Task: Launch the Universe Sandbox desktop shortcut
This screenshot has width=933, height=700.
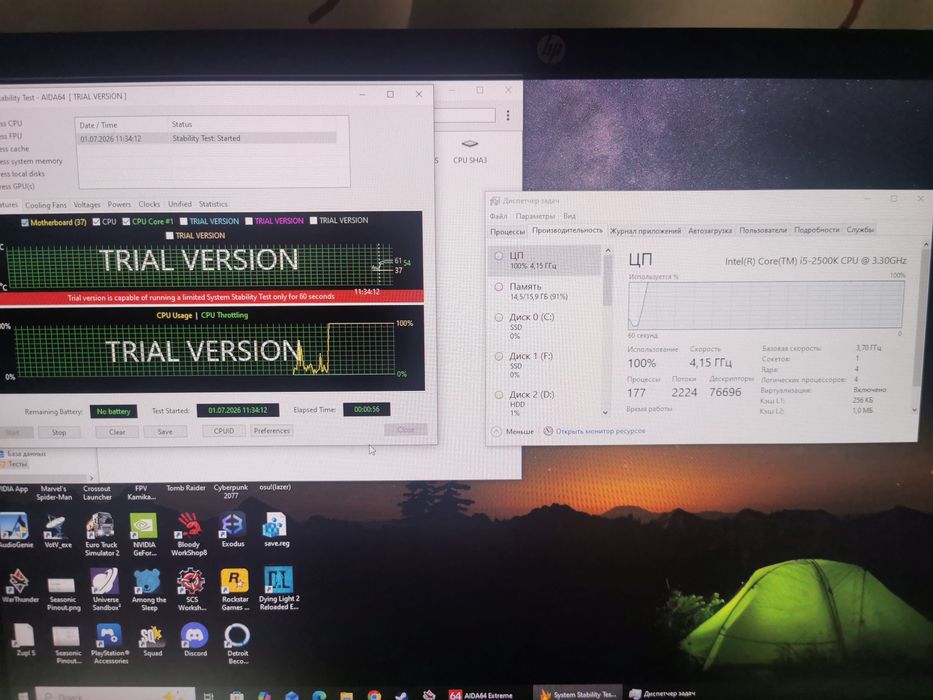Action: (106, 589)
